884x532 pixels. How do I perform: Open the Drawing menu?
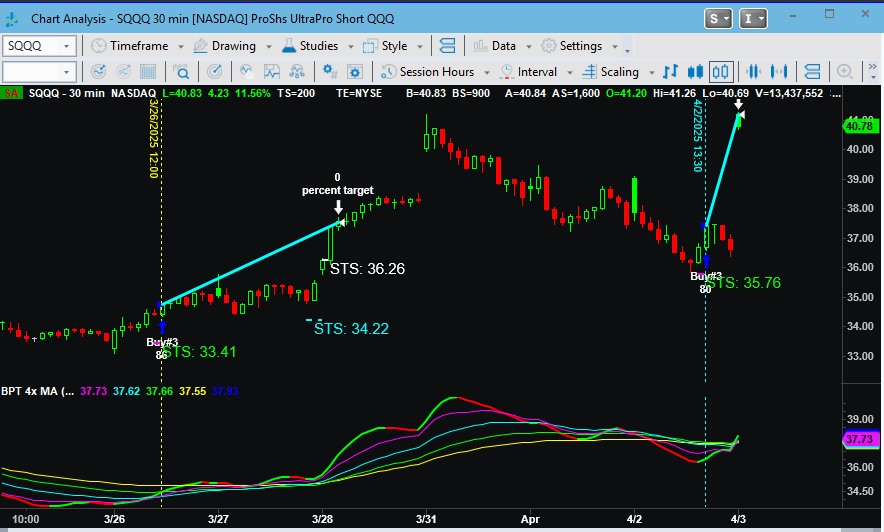point(232,46)
